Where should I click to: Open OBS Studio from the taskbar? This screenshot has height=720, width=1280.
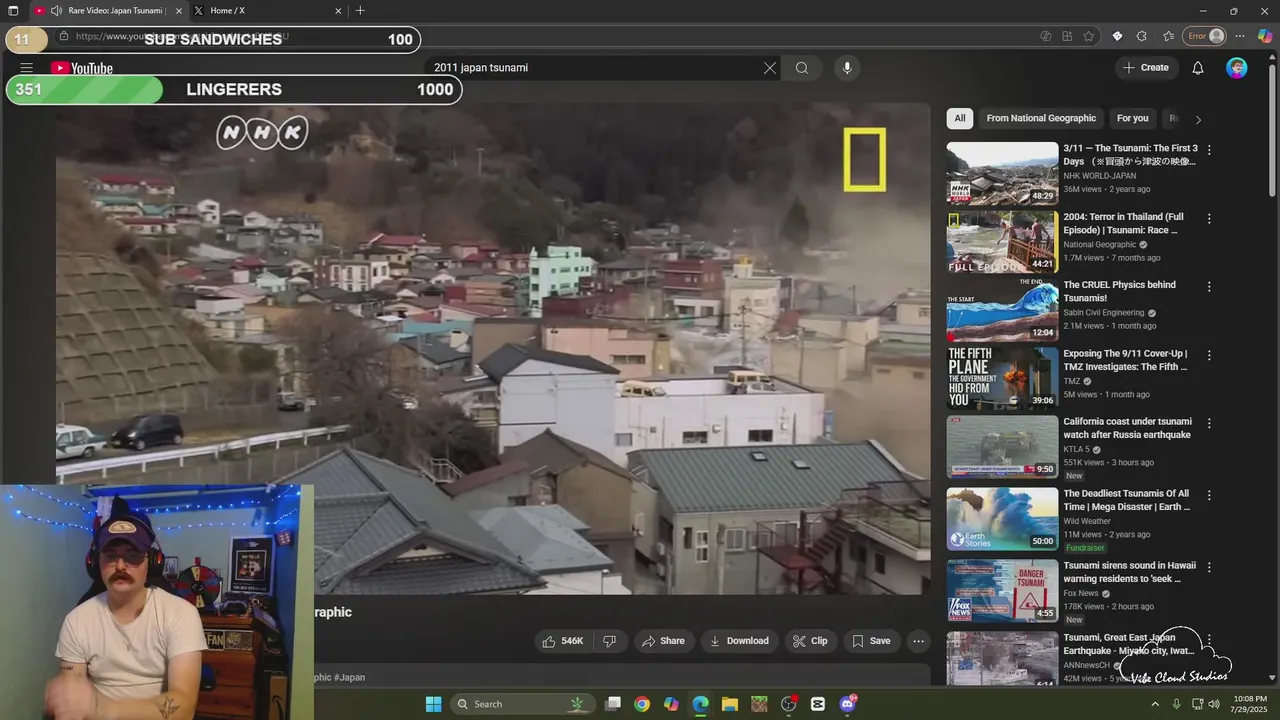click(x=789, y=704)
